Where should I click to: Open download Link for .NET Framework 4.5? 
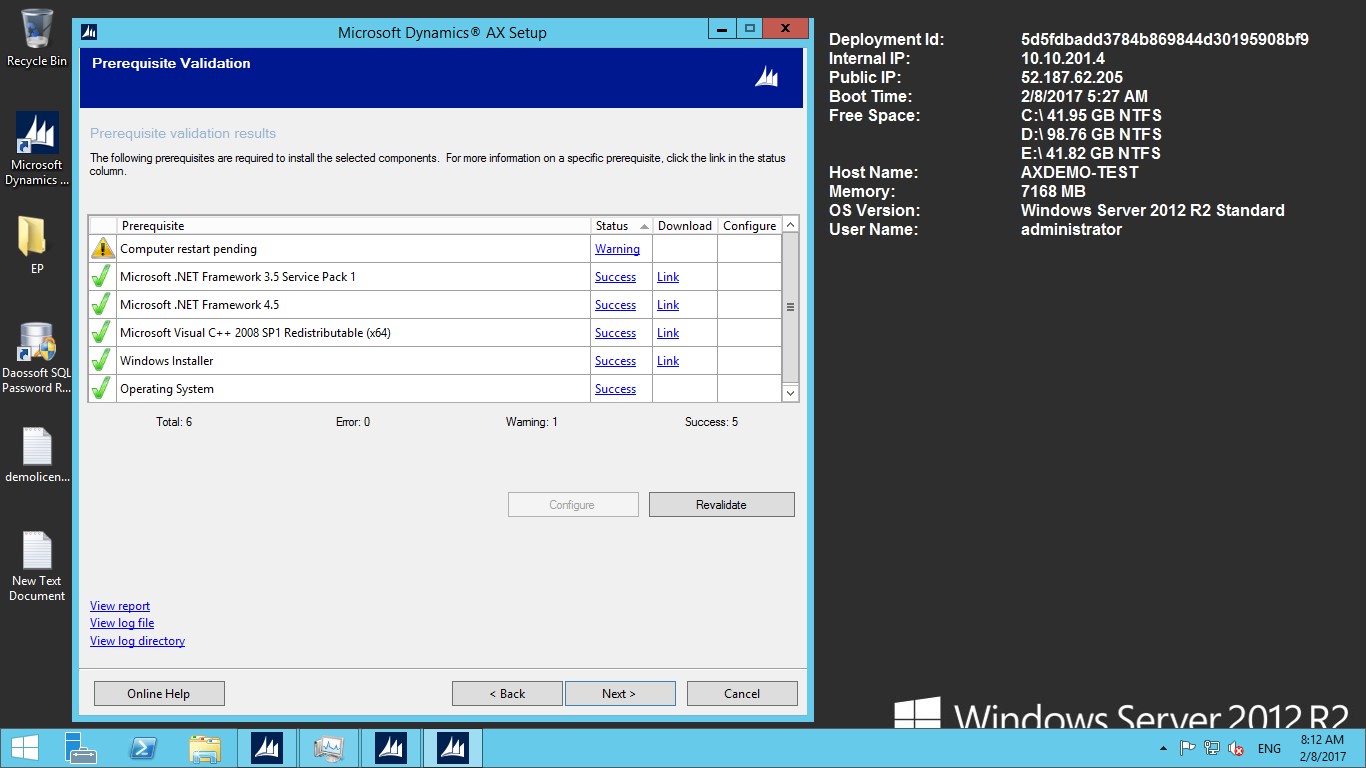[x=668, y=305]
